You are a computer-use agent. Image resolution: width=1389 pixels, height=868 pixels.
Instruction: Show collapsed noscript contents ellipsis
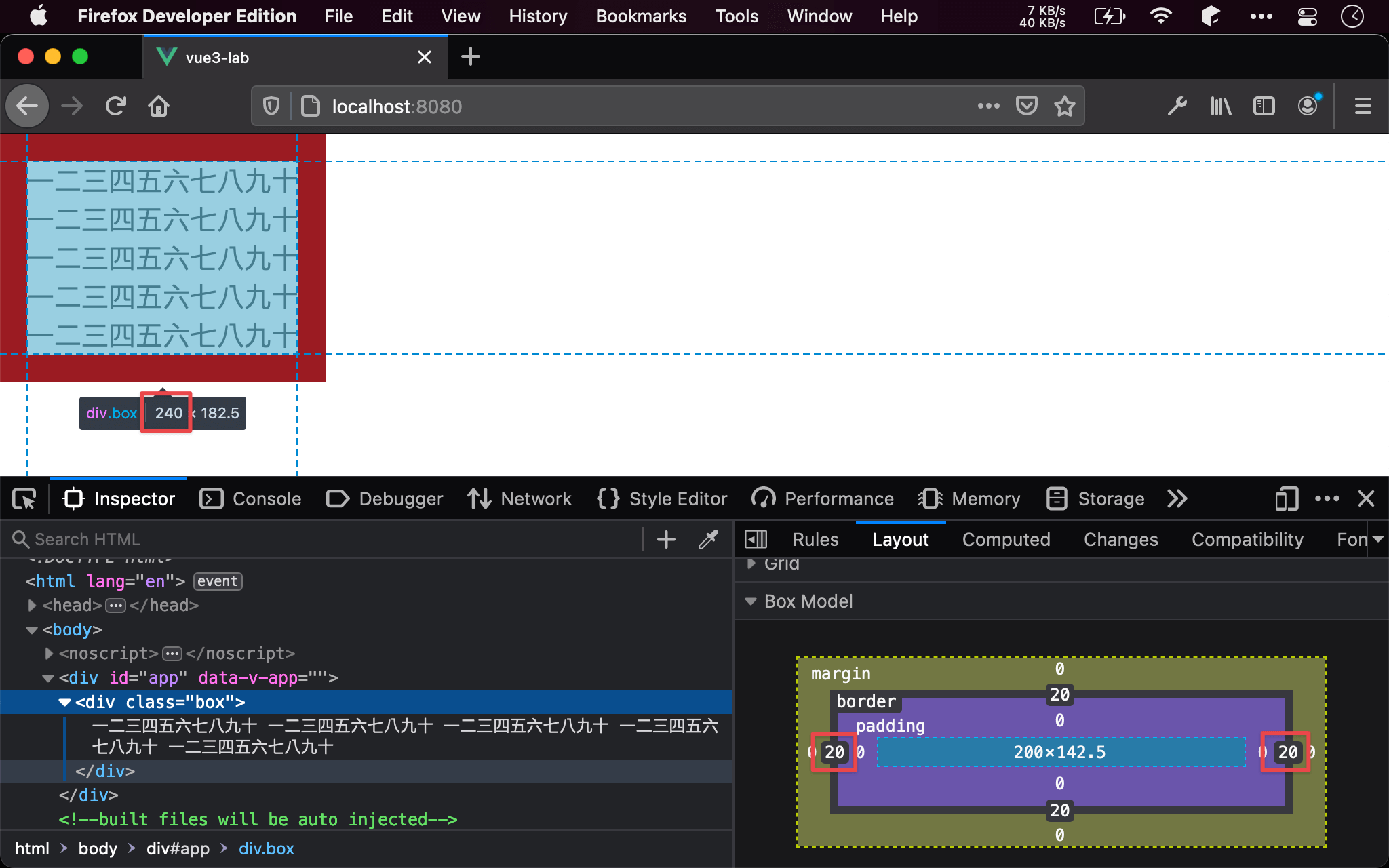(x=172, y=654)
